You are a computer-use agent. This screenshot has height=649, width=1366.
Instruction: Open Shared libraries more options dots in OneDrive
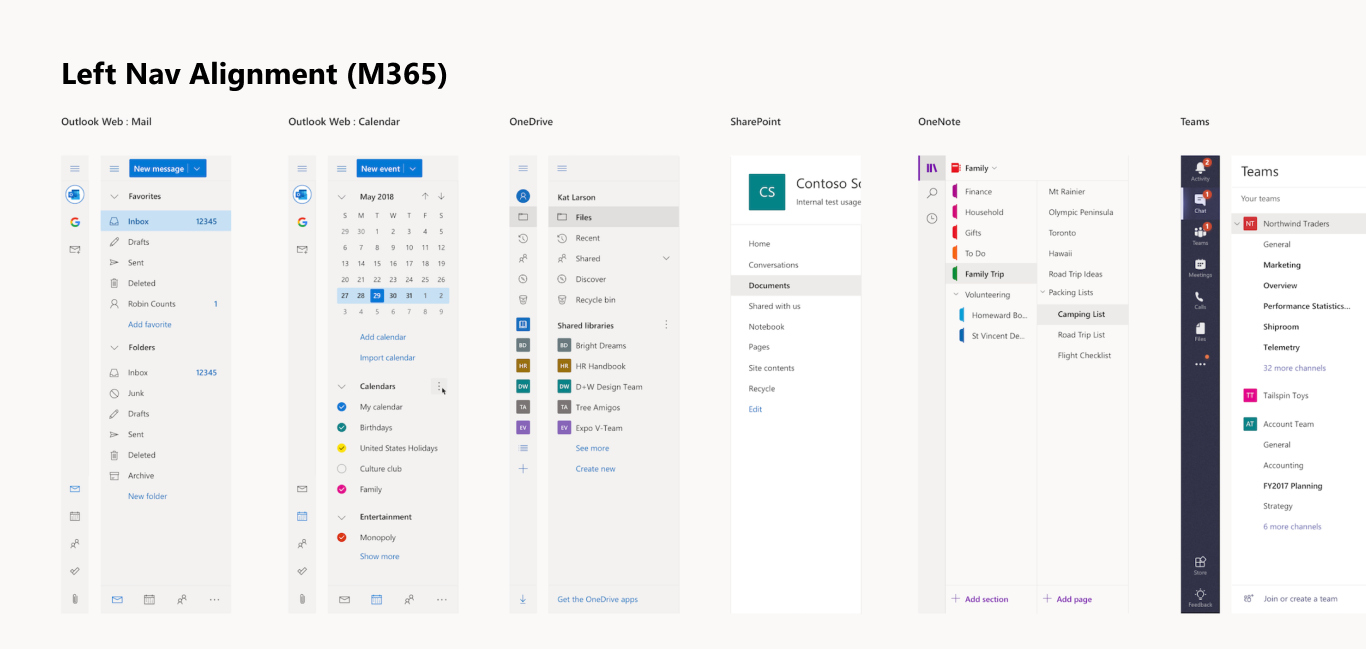pos(666,325)
